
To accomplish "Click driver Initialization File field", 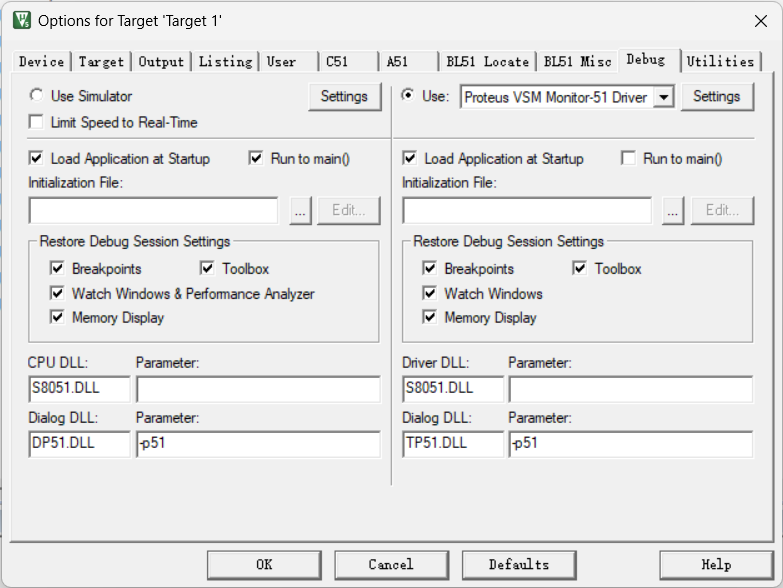I will pos(527,211).
